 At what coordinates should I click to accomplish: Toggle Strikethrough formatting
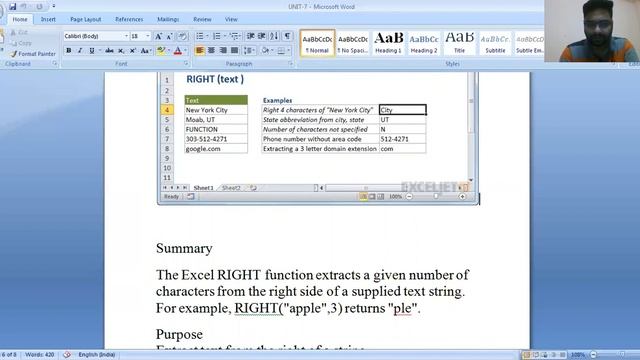[x=109, y=51]
